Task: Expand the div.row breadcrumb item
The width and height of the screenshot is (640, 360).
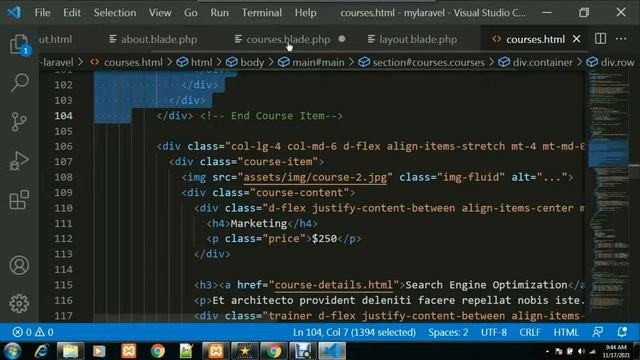Action: (617, 62)
